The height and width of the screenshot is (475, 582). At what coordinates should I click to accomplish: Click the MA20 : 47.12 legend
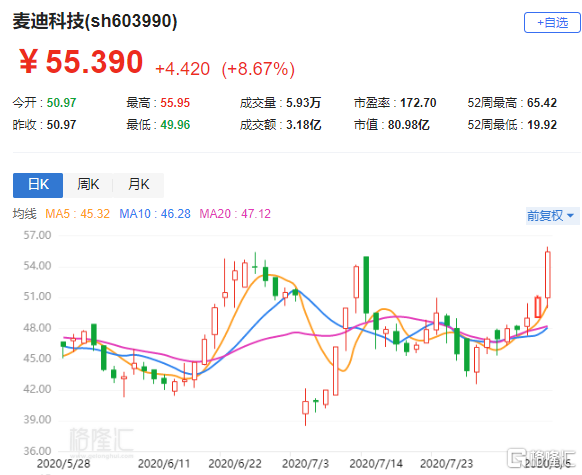(235, 214)
